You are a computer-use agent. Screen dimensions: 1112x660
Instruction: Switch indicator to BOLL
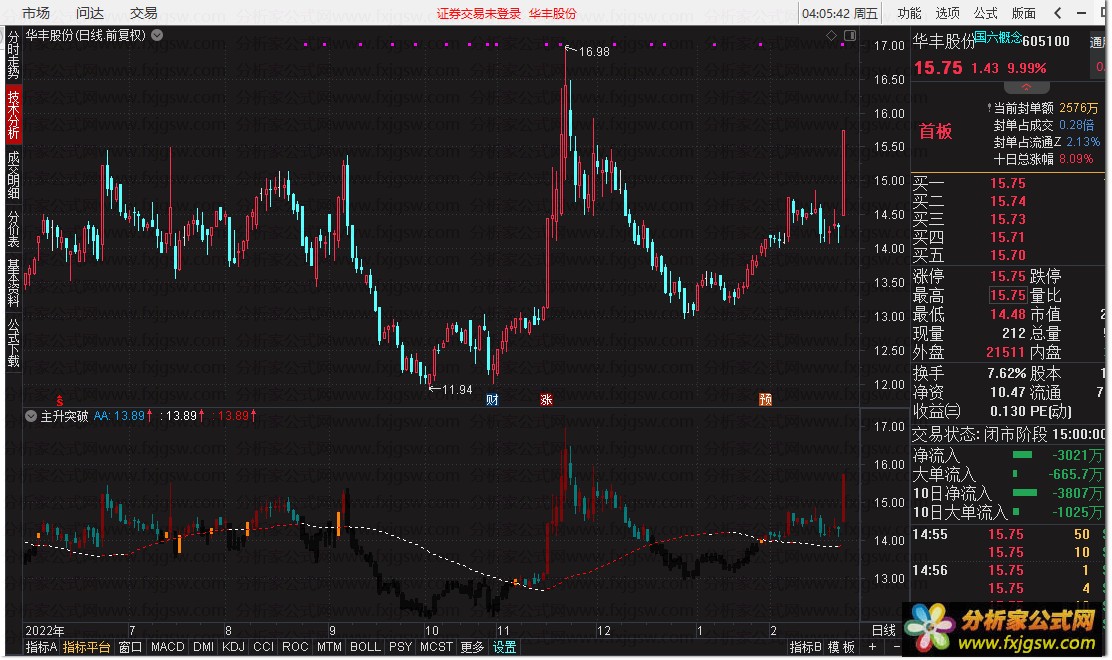(365, 647)
